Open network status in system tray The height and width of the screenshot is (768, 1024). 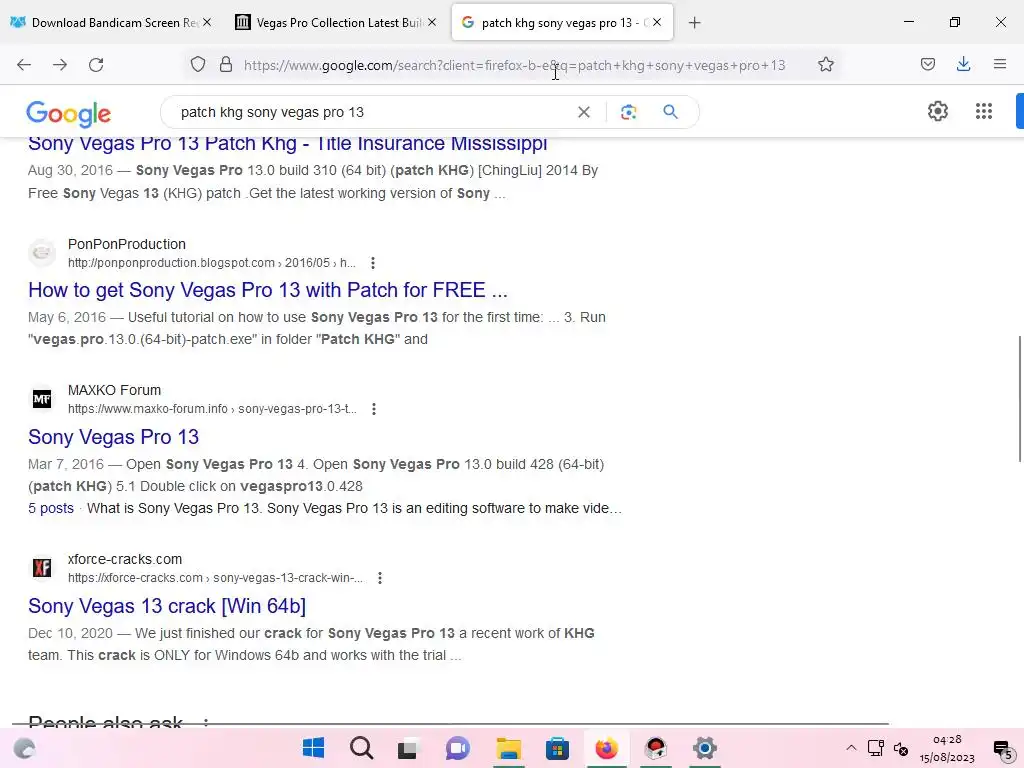pyautogui.click(x=875, y=748)
